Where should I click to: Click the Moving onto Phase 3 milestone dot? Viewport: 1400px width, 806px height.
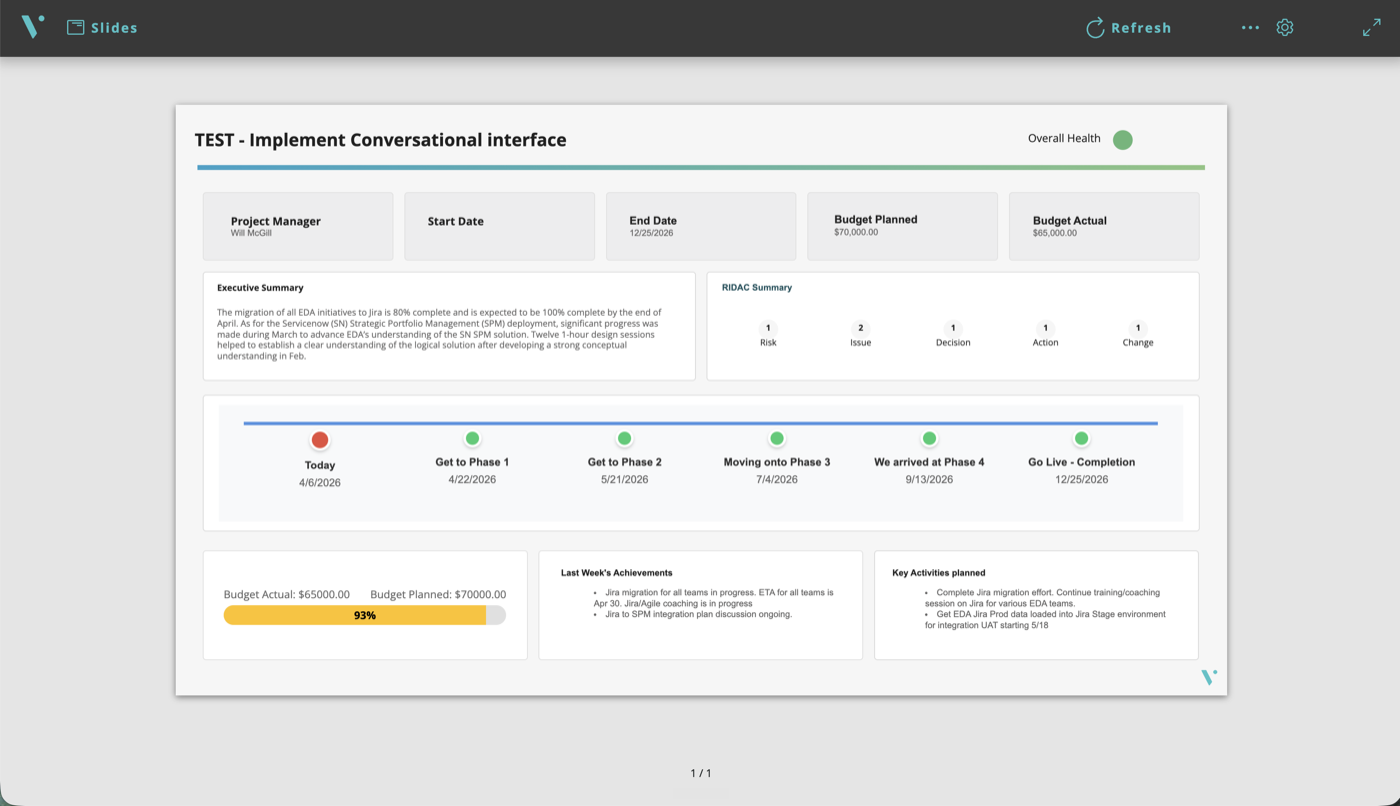(x=777, y=438)
